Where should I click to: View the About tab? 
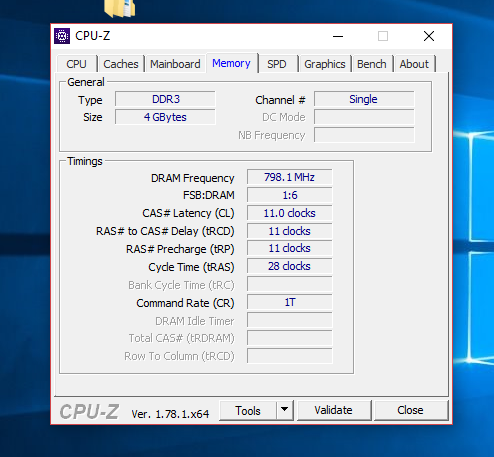tap(414, 64)
